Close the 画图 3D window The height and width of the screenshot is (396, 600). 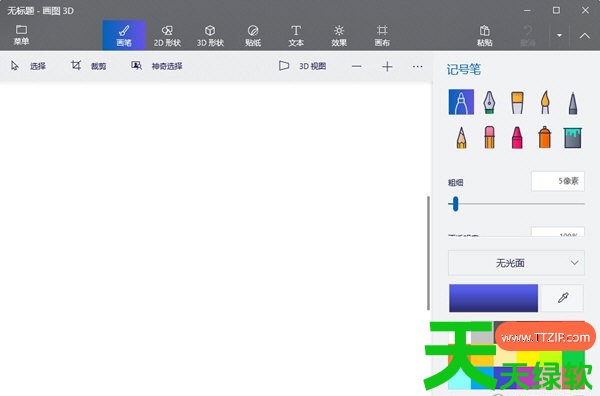click(585, 10)
